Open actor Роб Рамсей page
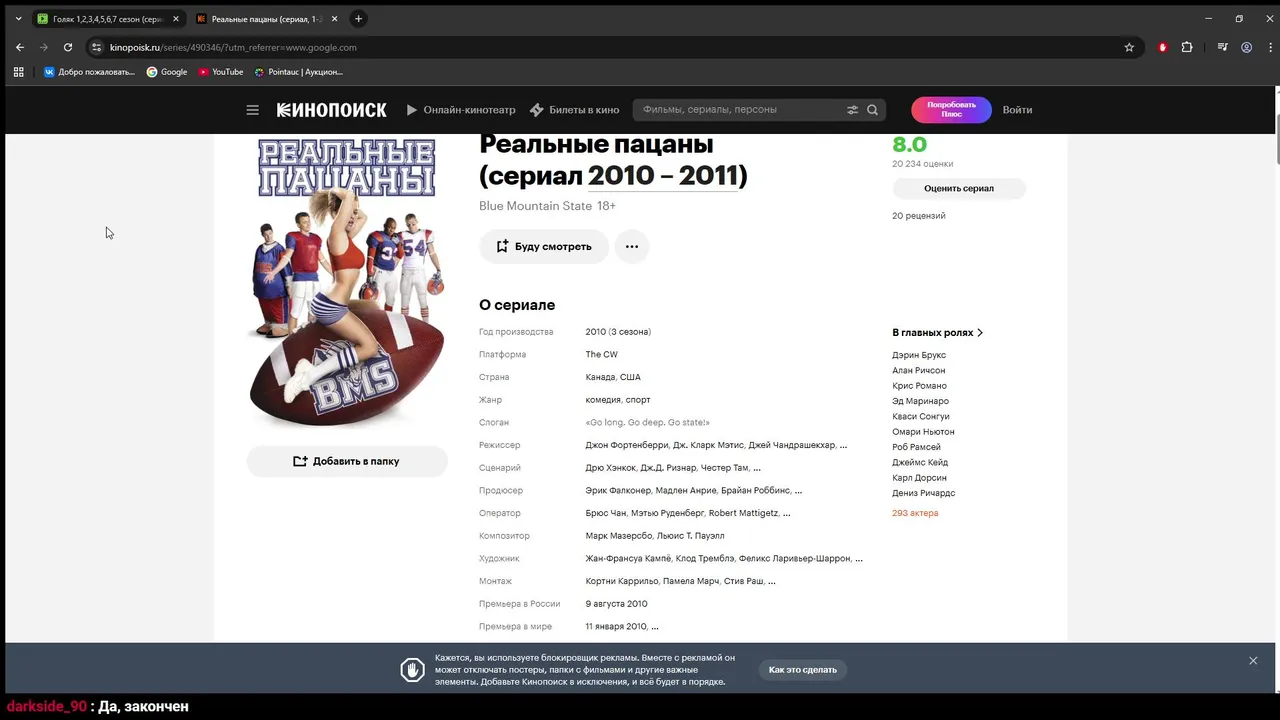Screen dimensions: 1280x720 pos(917,447)
